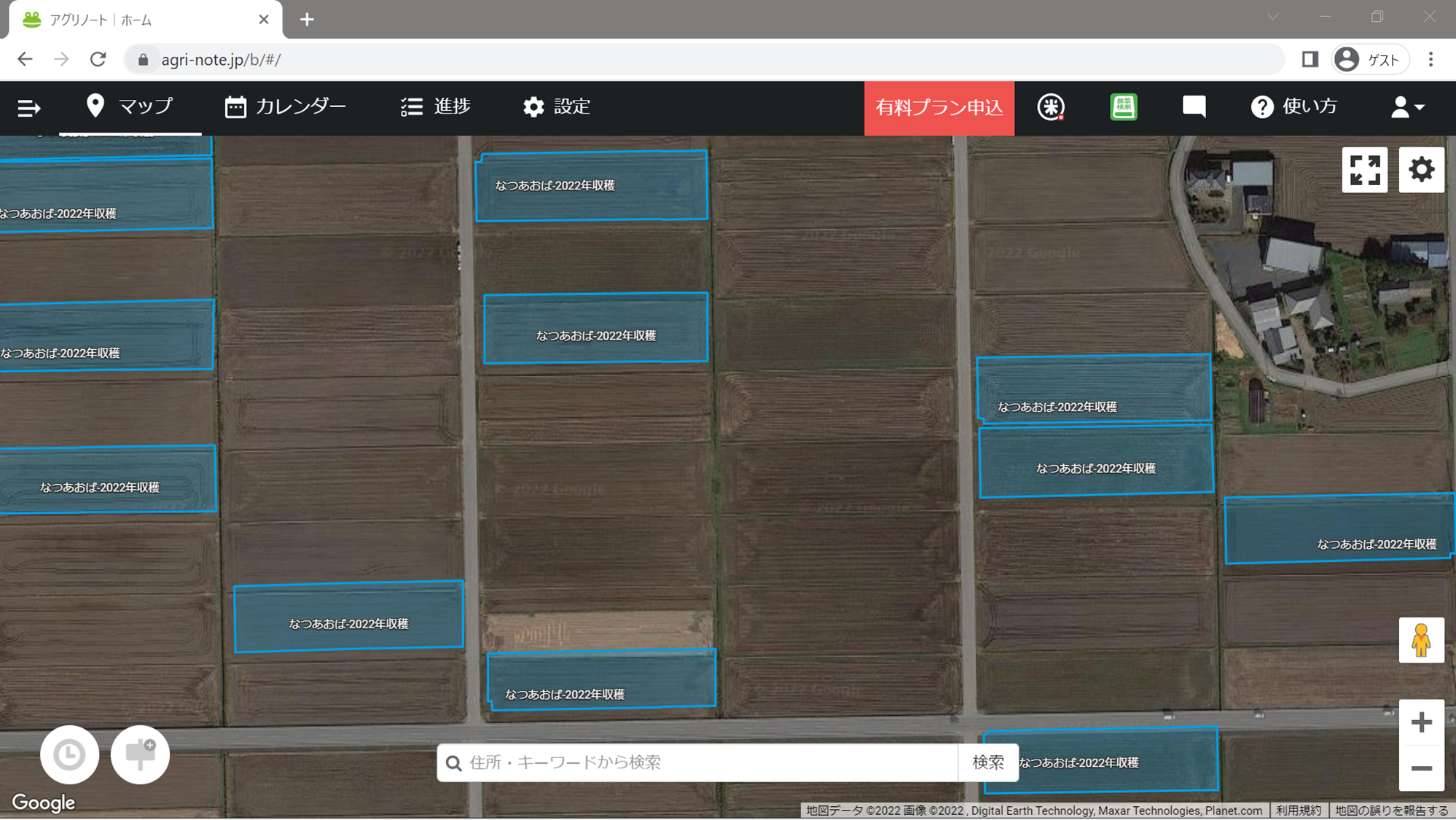The height and width of the screenshot is (820, 1456).
Task: Open the chat message bubble icon
Action: pos(1194,106)
